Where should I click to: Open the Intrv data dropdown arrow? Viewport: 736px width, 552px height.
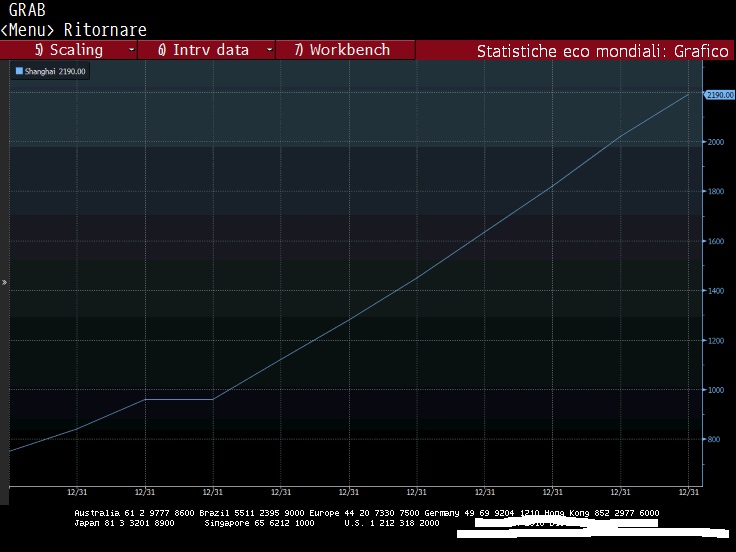(269, 50)
